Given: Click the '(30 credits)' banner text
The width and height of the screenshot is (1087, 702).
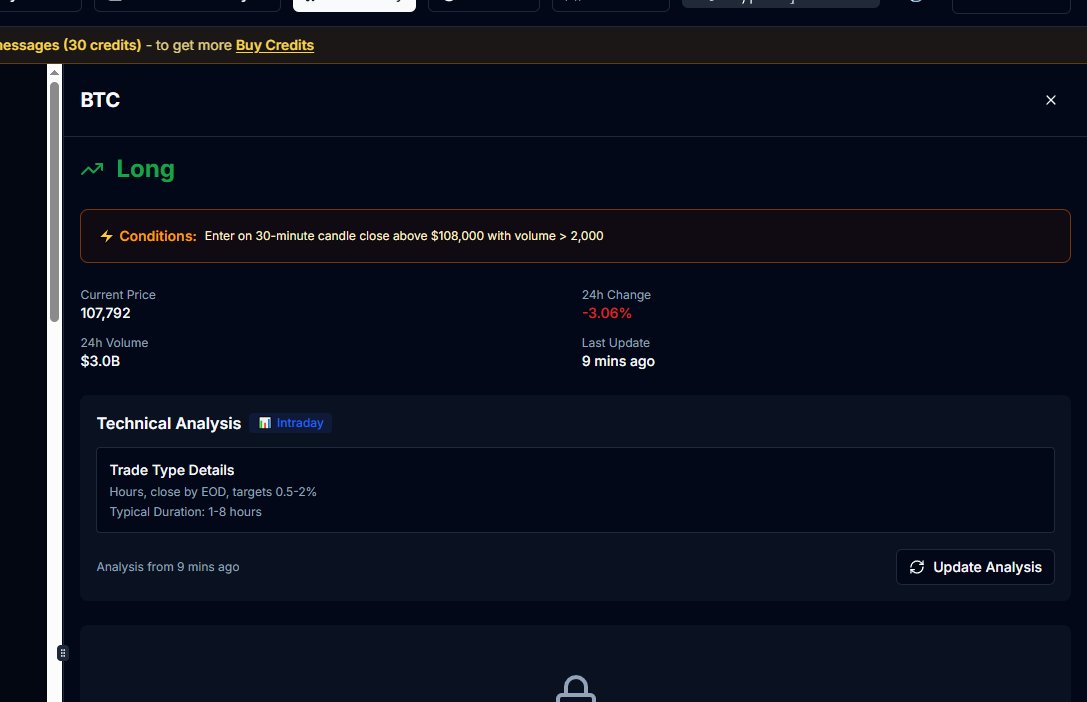Looking at the screenshot, I should (x=102, y=45).
